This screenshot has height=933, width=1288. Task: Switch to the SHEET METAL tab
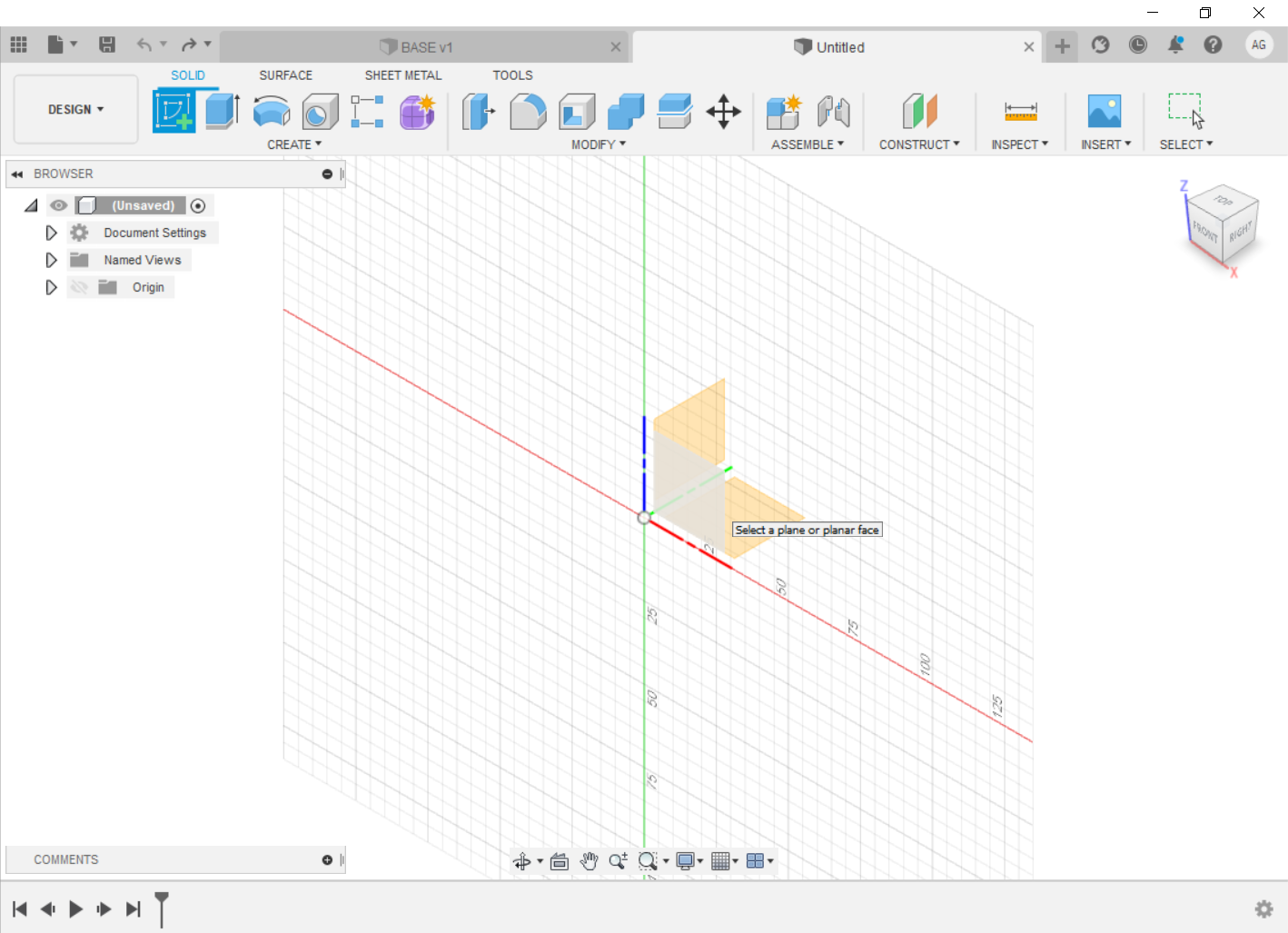(x=403, y=75)
